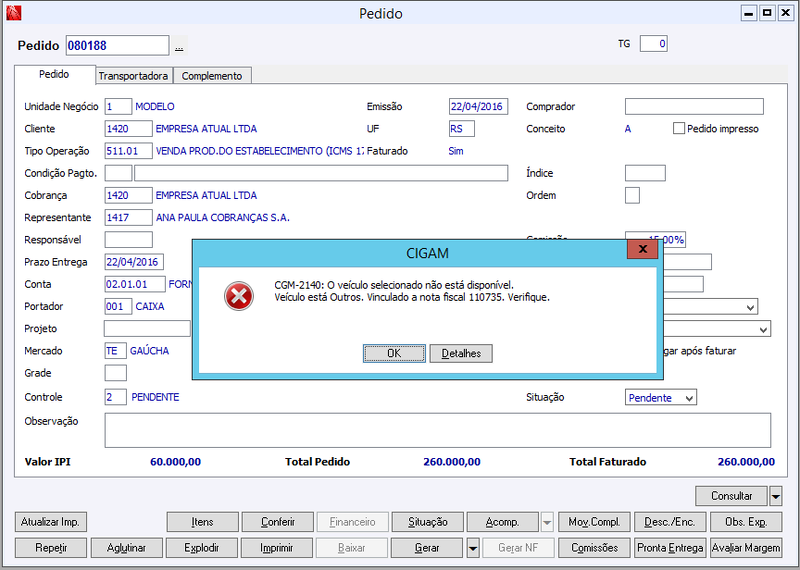Click the Cliente code field 1420
Screen dimensions: 800x570
point(129,129)
